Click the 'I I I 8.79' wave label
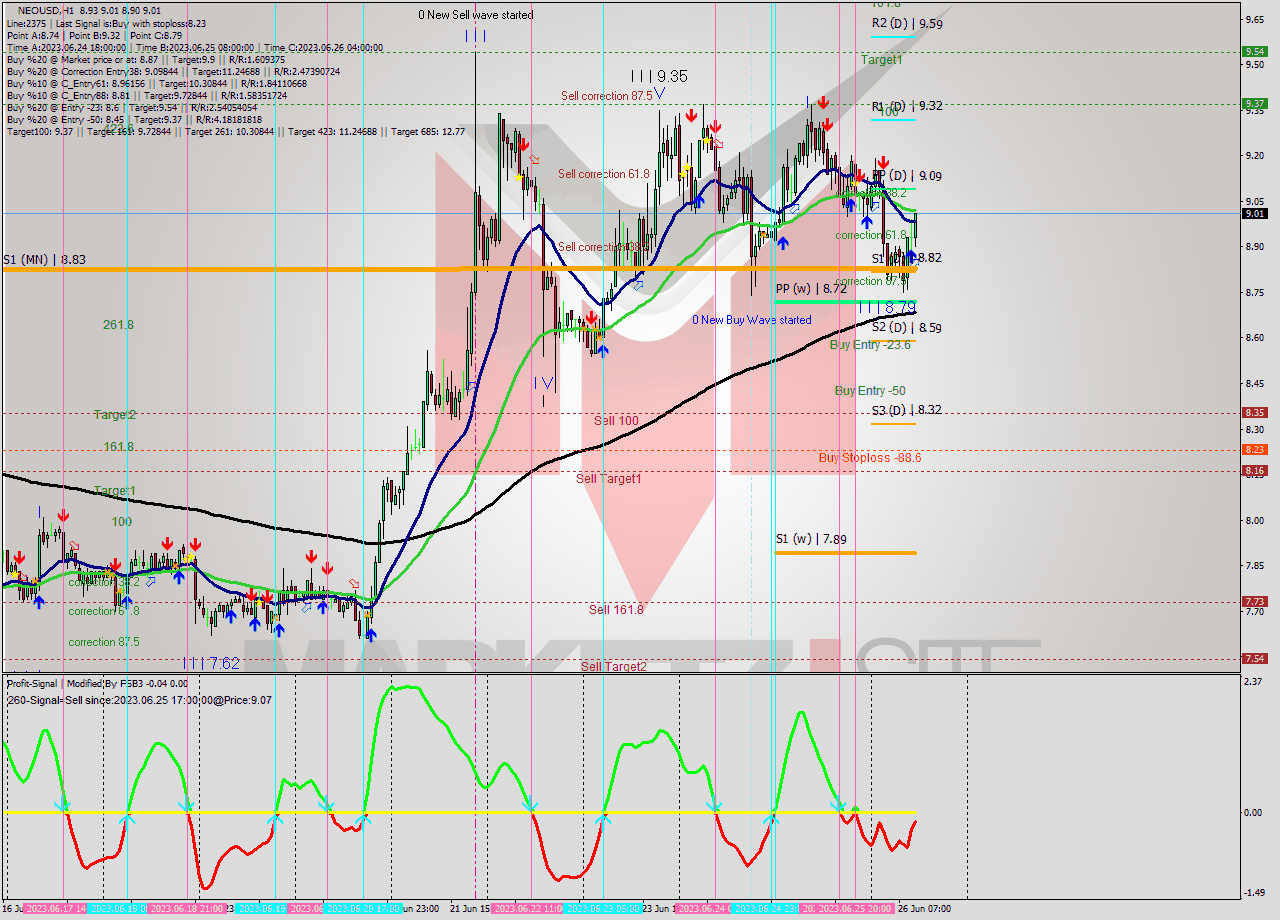1280x920 pixels. [888, 306]
